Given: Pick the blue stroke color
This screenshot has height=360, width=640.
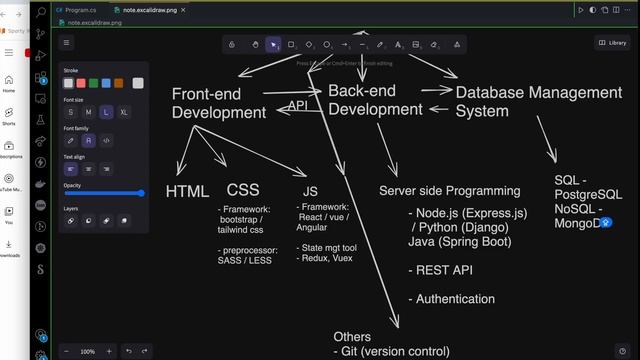Looking at the screenshot, I should coord(106,83).
